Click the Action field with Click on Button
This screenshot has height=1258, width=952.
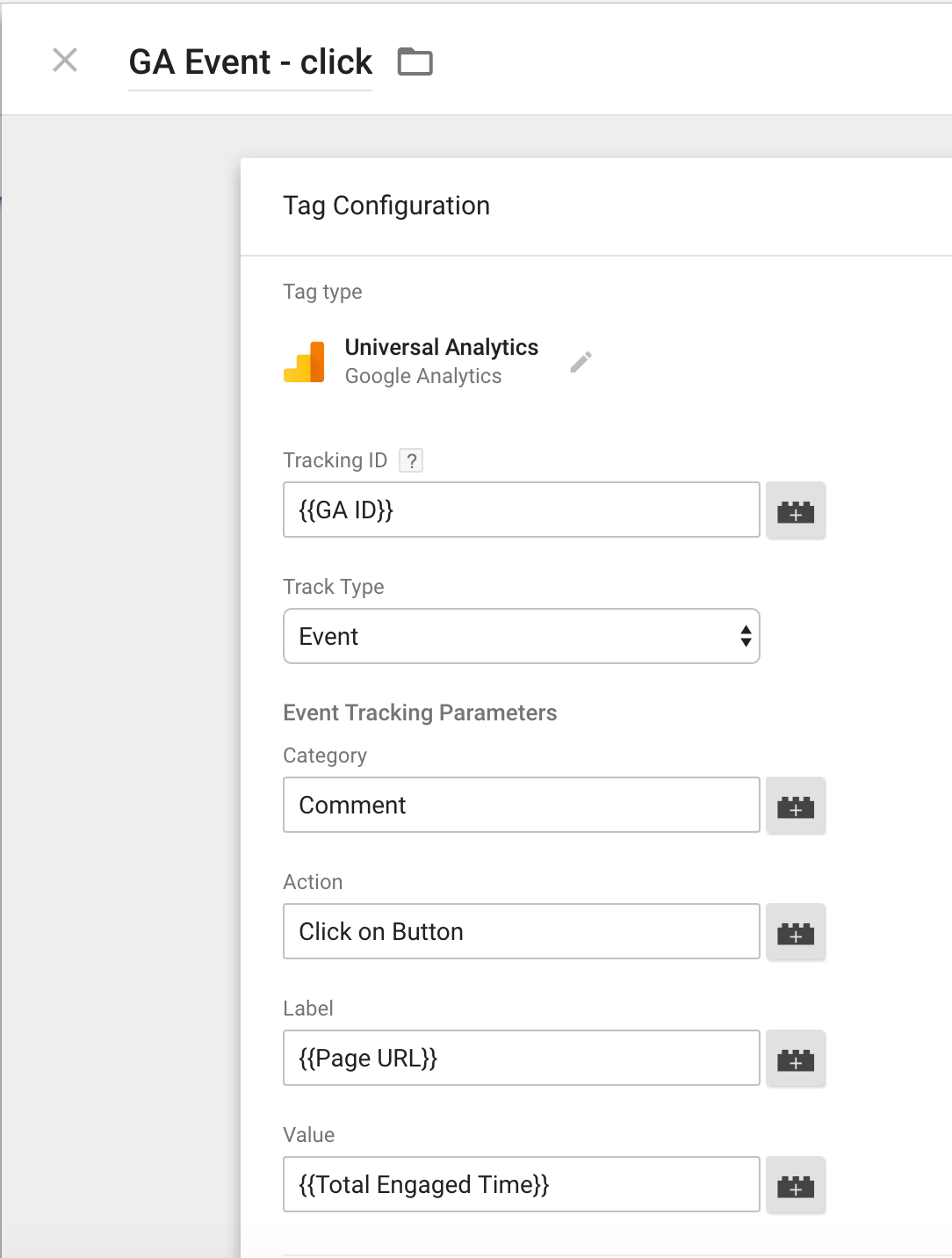pyautogui.click(x=522, y=931)
